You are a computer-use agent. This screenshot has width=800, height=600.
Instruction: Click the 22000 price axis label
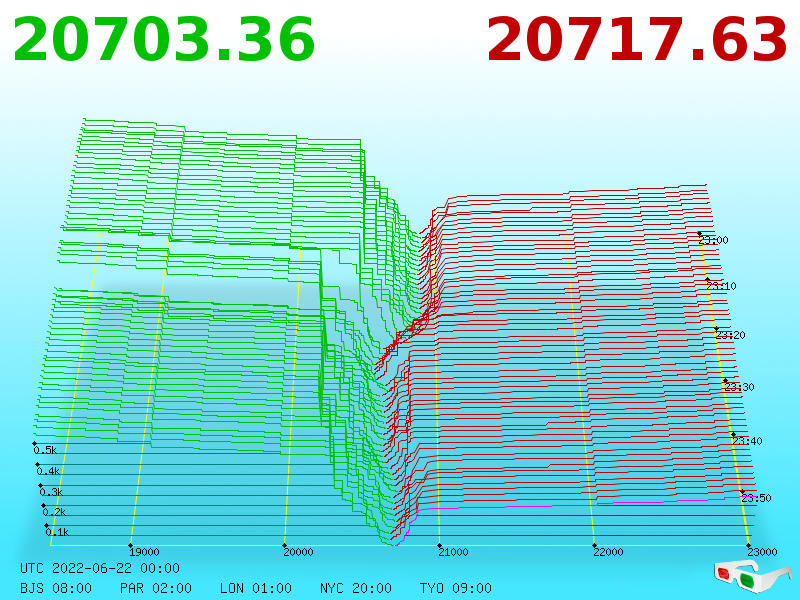pyautogui.click(x=608, y=552)
